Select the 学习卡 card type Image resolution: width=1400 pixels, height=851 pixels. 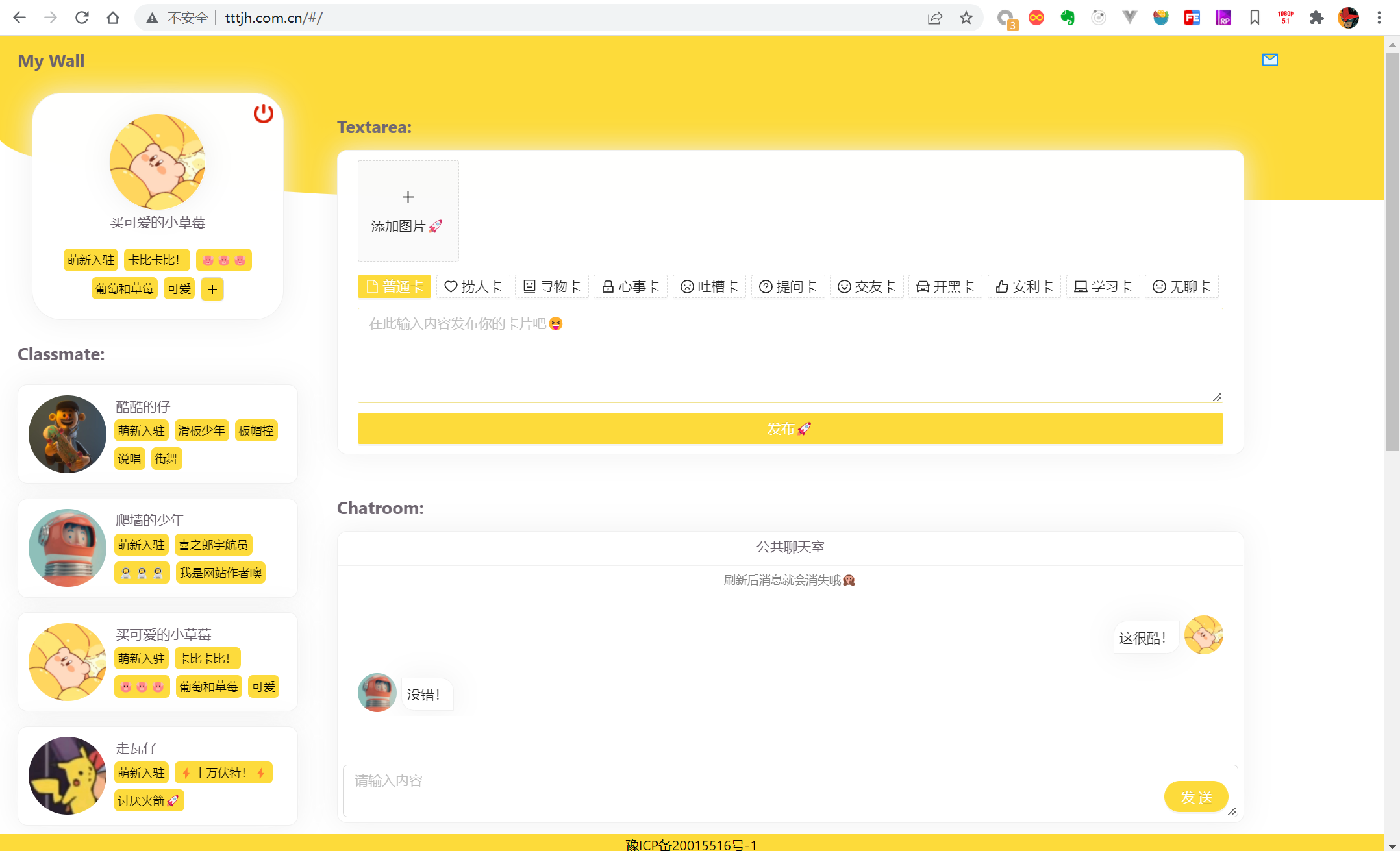point(1103,286)
